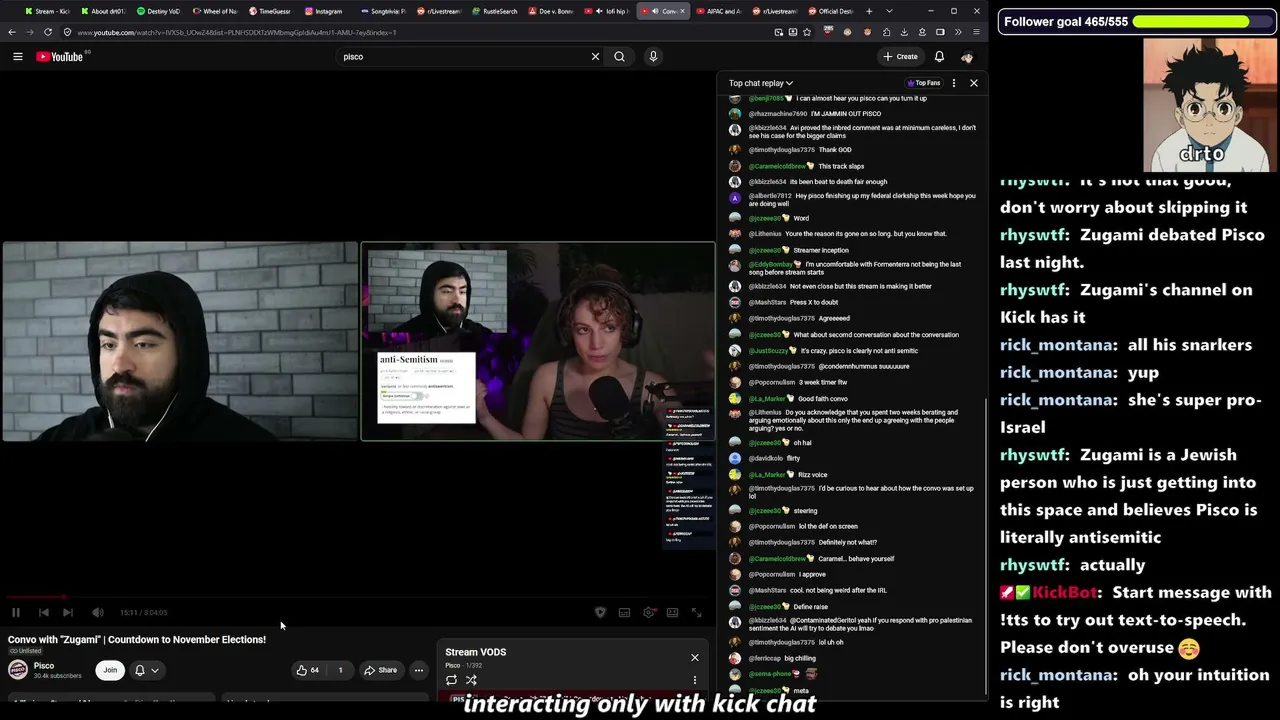This screenshot has height=720, width=1280.
Task: Open the Create button menu
Action: (x=900, y=57)
